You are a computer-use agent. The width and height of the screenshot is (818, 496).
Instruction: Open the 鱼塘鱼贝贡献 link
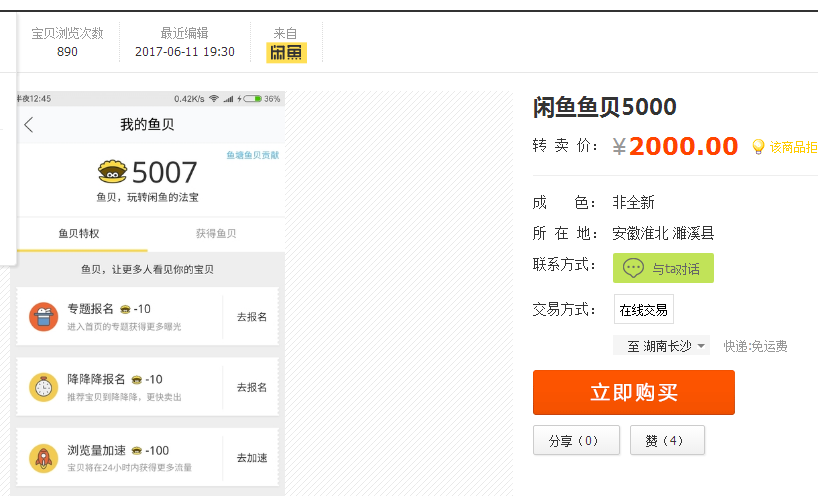pos(252,155)
